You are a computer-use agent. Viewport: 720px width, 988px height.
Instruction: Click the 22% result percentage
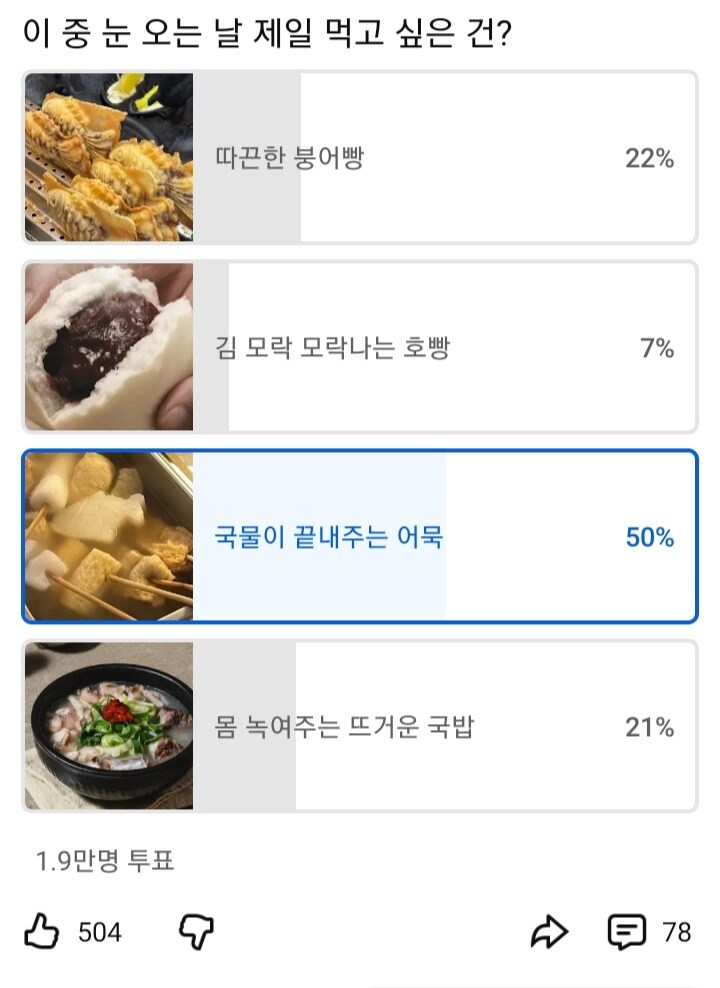pos(649,158)
